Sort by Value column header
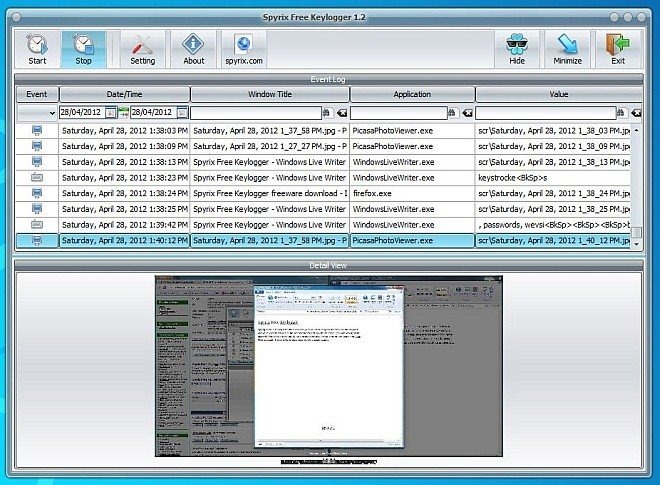The image size is (660, 485). 559,94
